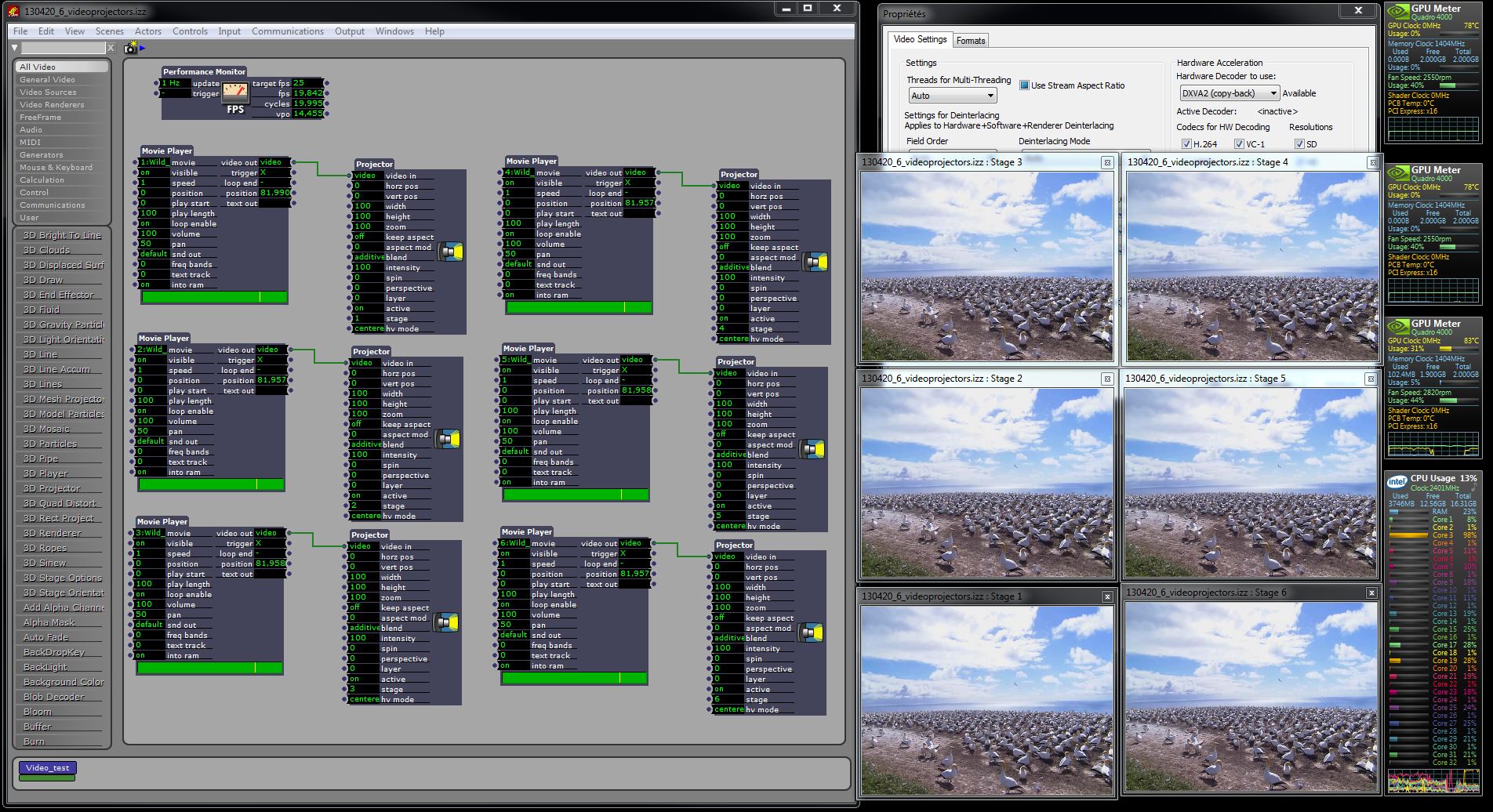The height and width of the screenshot is (812, 1493).
Task: Select the Video_test scene
Action: coord(48,768)
